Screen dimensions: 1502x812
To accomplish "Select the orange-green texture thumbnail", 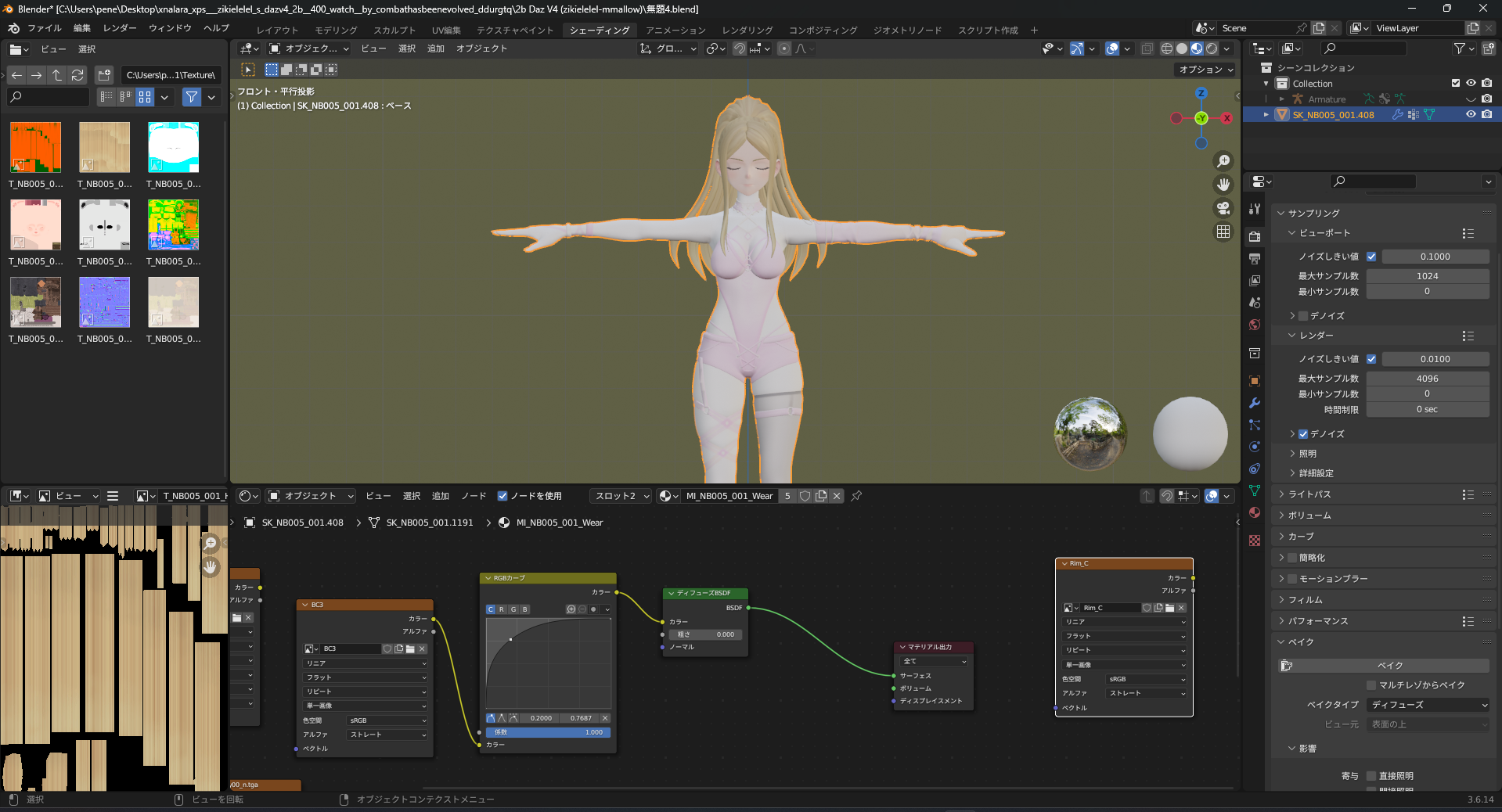I will [x=36, y=147].
